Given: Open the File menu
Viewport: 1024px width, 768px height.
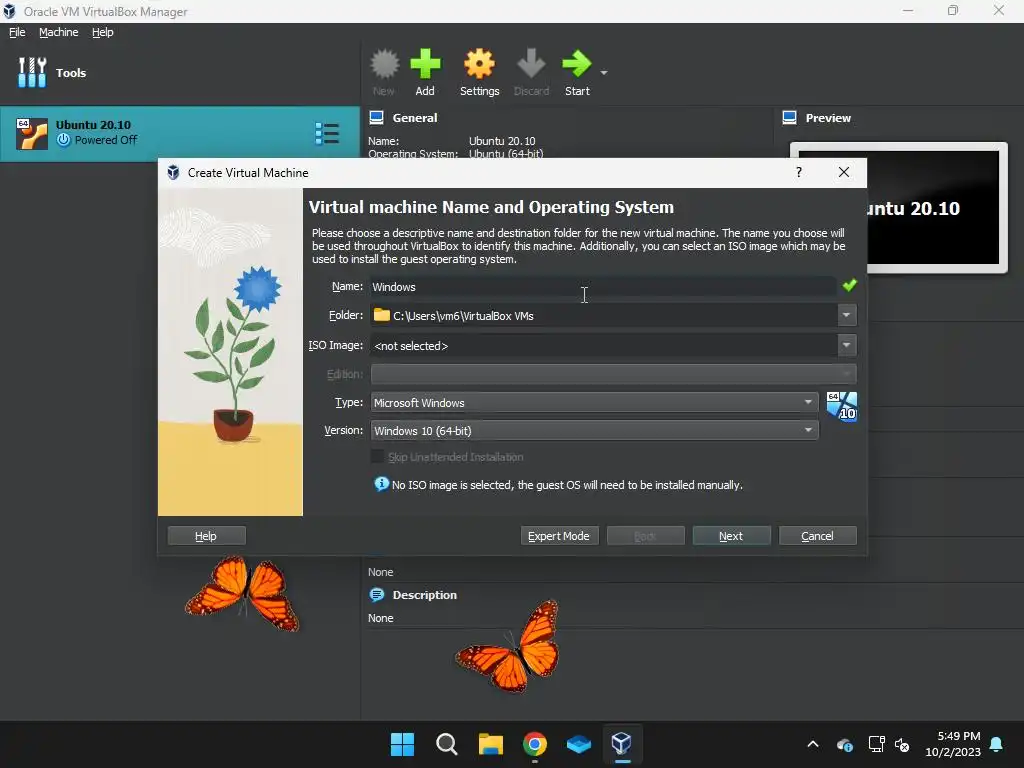Looking at the screenshot, I should click(x=17, y=32).
